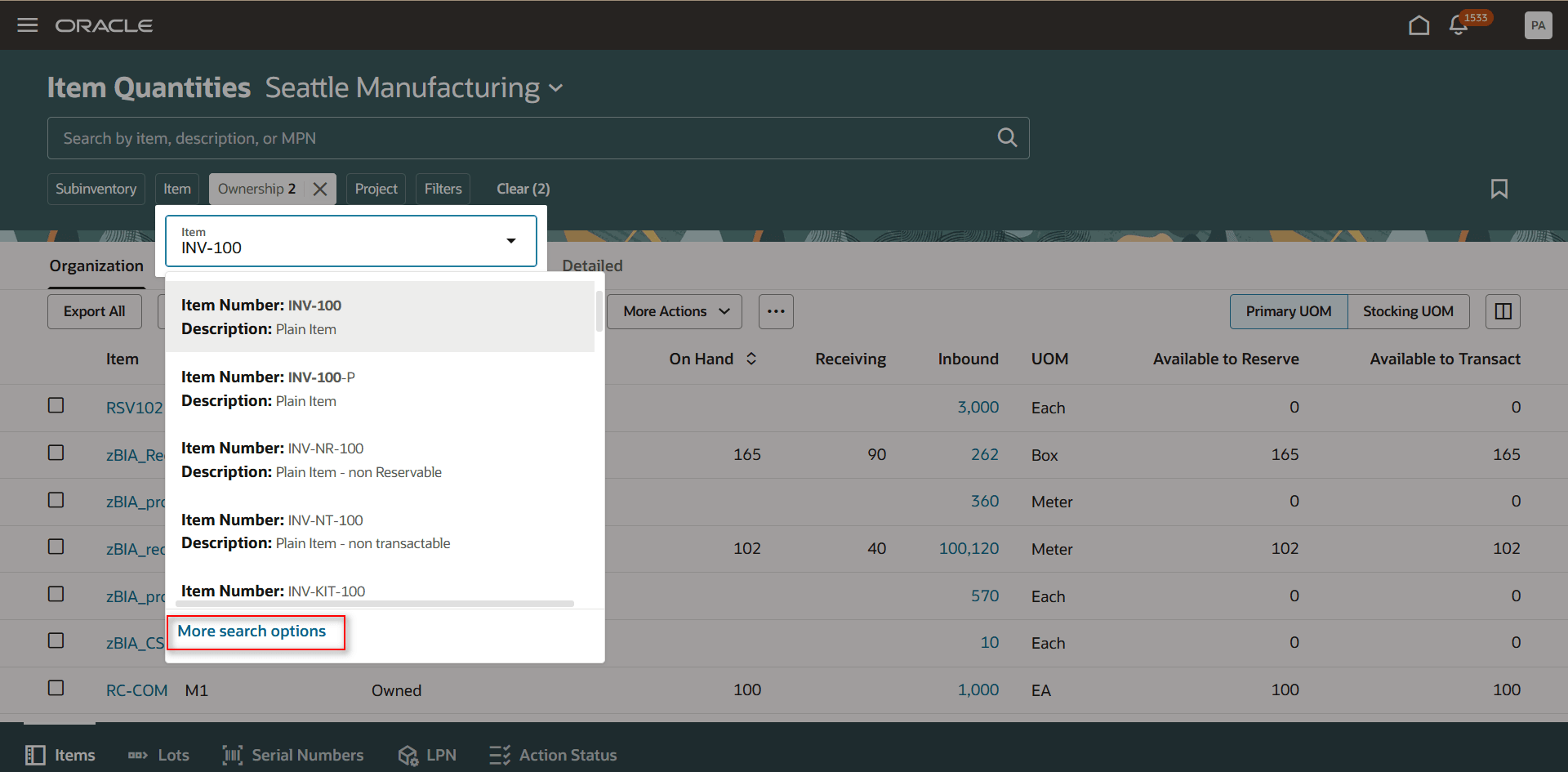Open the Subinventory filter chip

point(96,189)
